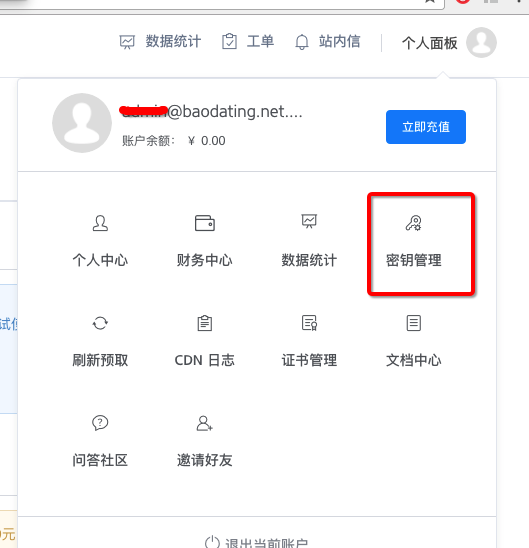This screenshot has width=529, height=548.
Task: Click 退出当前账户 logout link
Action: point(256,542)
